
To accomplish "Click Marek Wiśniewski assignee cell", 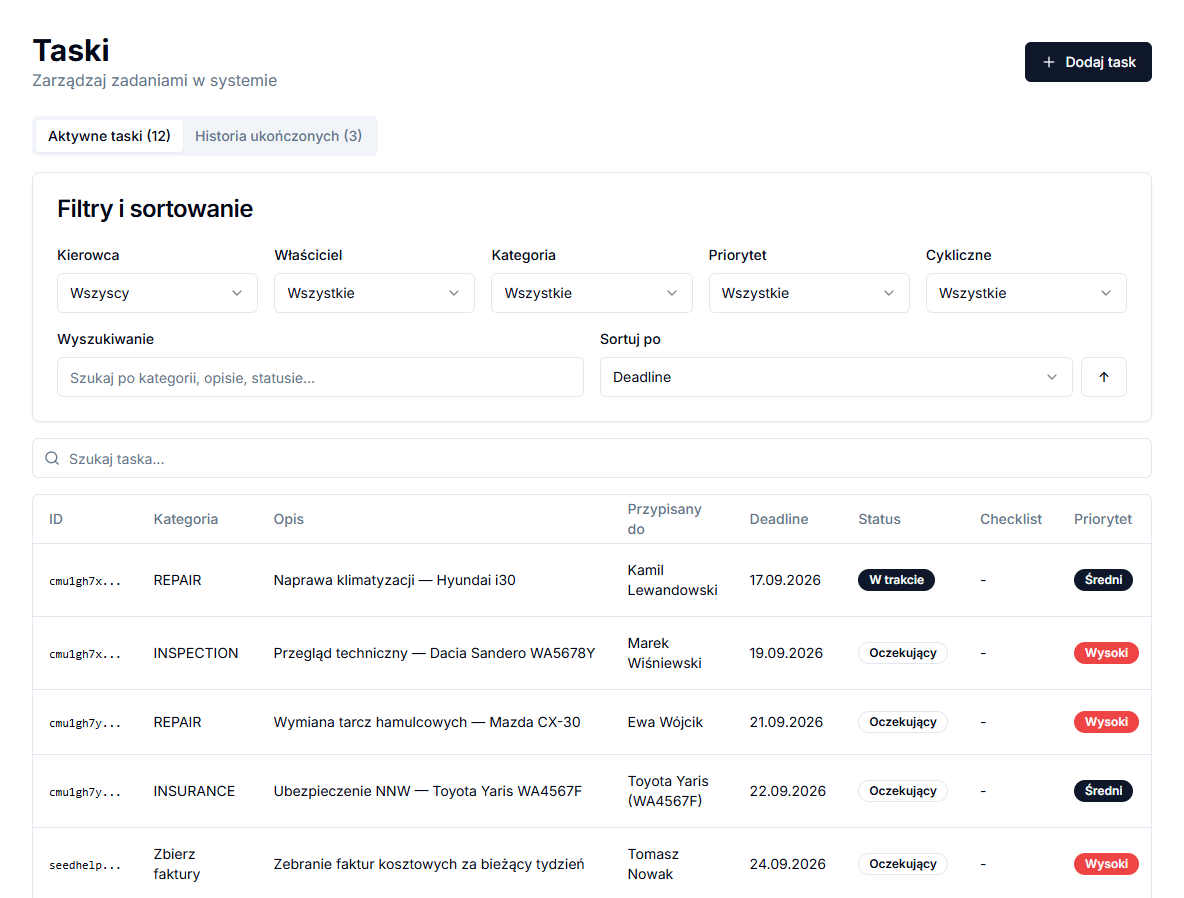I will tap(664, 653).
